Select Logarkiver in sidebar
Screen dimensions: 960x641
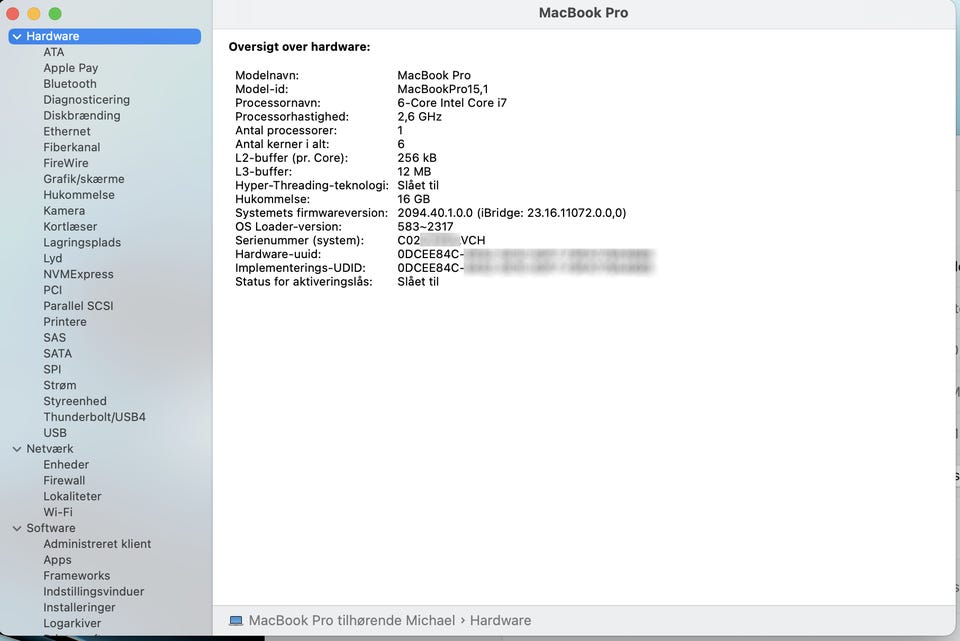(x=72, y=624)
